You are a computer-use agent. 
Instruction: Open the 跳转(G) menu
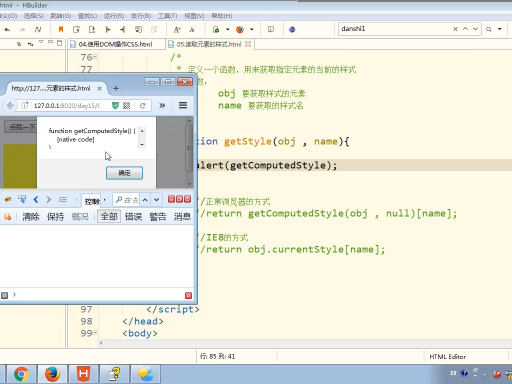(x=60, y=16)
